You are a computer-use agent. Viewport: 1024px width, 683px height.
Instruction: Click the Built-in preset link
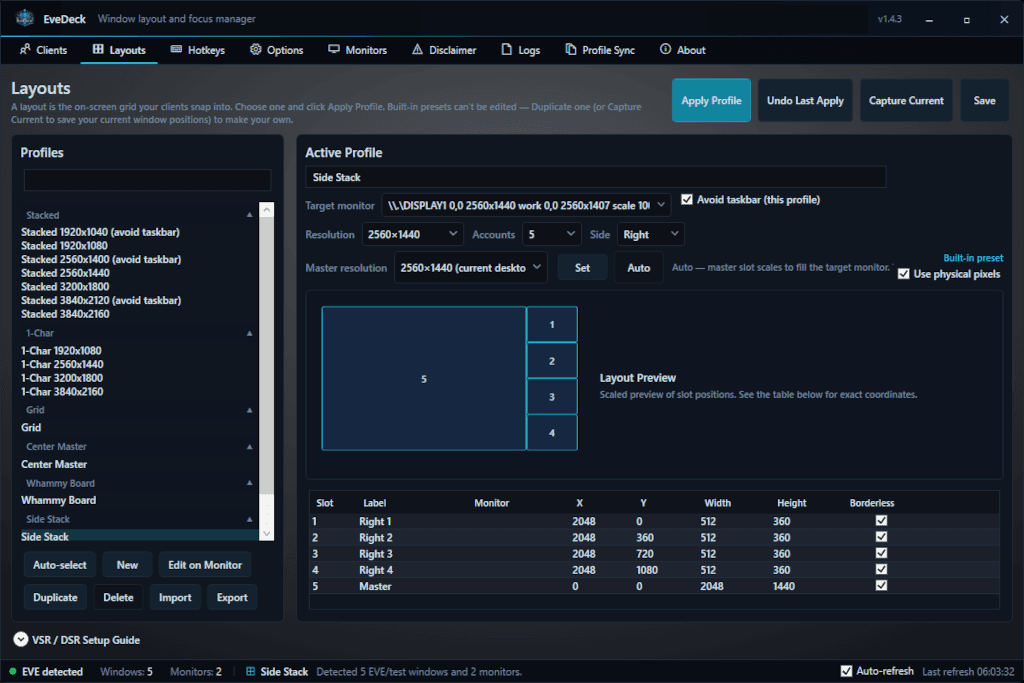[x=973, y=258]
